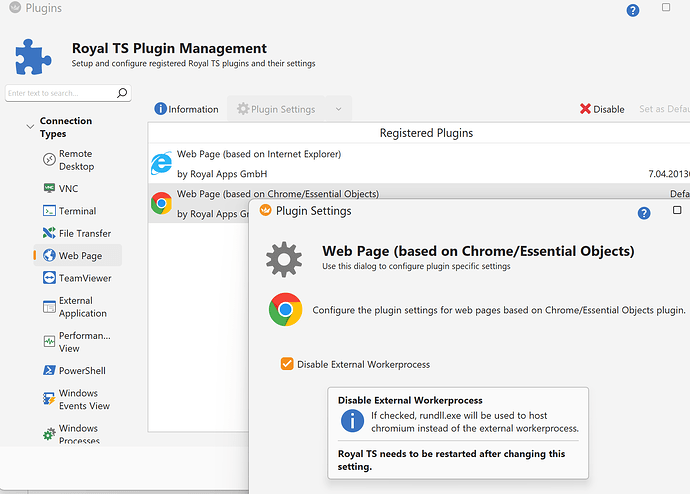Click the VNC icon in sidebar

(49, 188)
